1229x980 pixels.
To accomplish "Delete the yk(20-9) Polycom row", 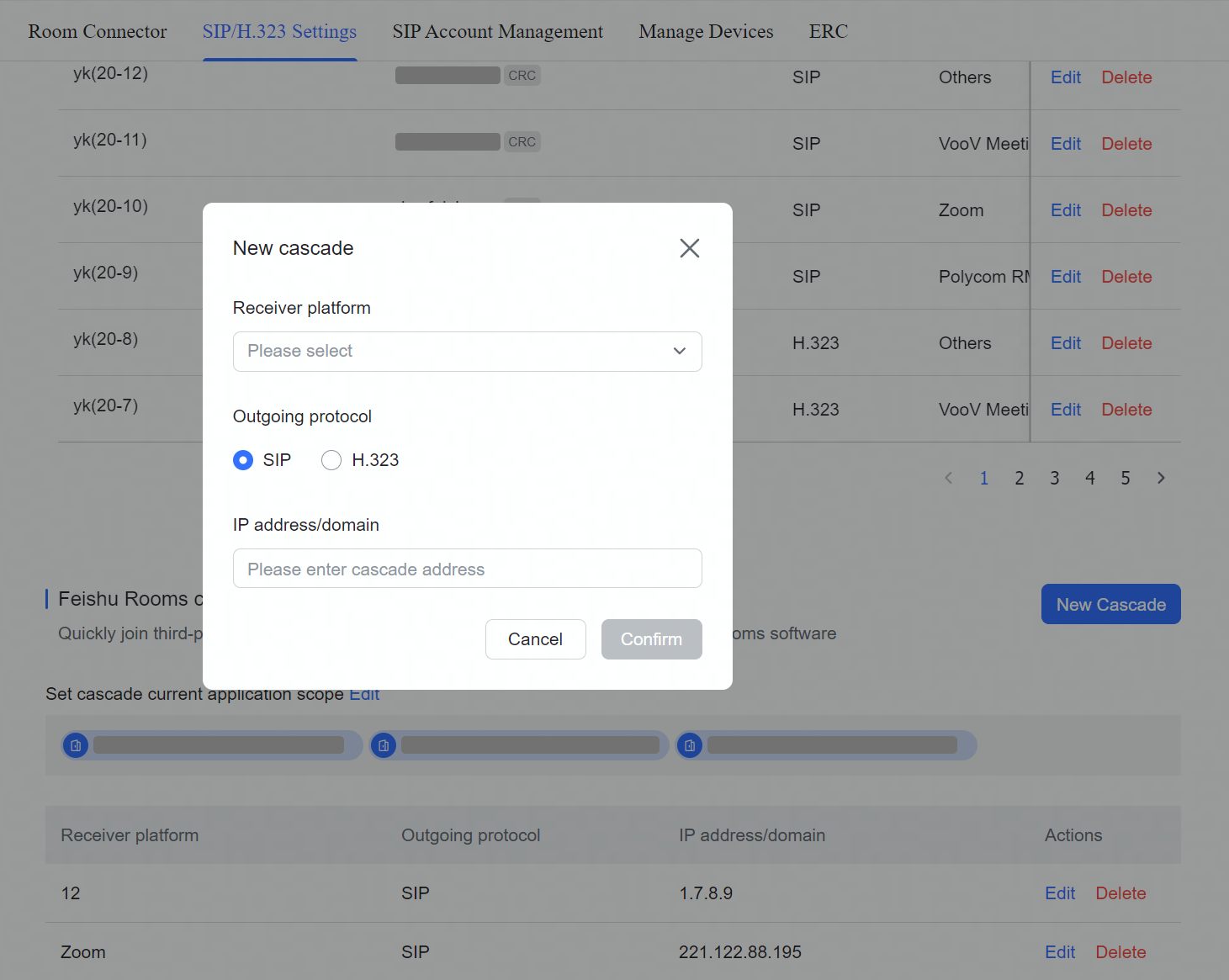I will (1127, 277).
